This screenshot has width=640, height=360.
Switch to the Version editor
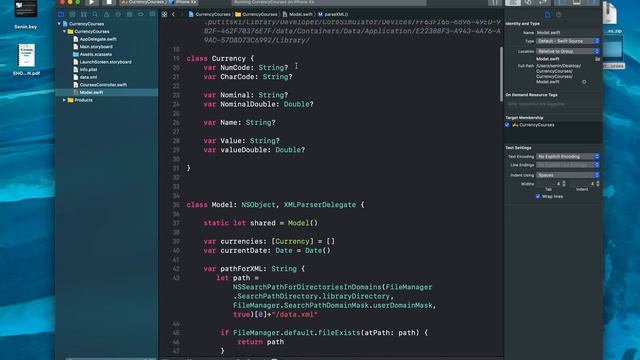[x=542, y=2]
